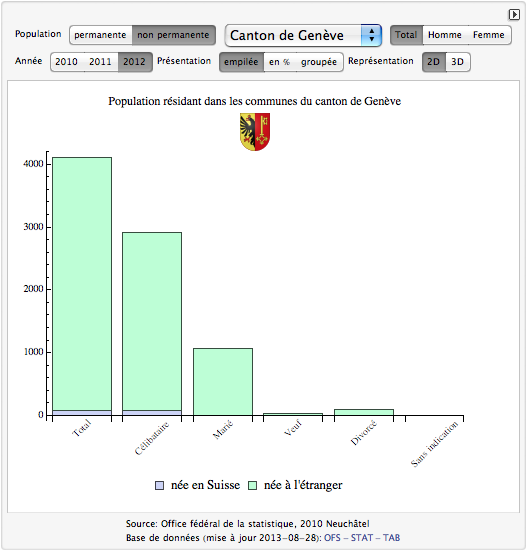Switch year to 2010
This screenshot has width=527, height=550.
67,62
